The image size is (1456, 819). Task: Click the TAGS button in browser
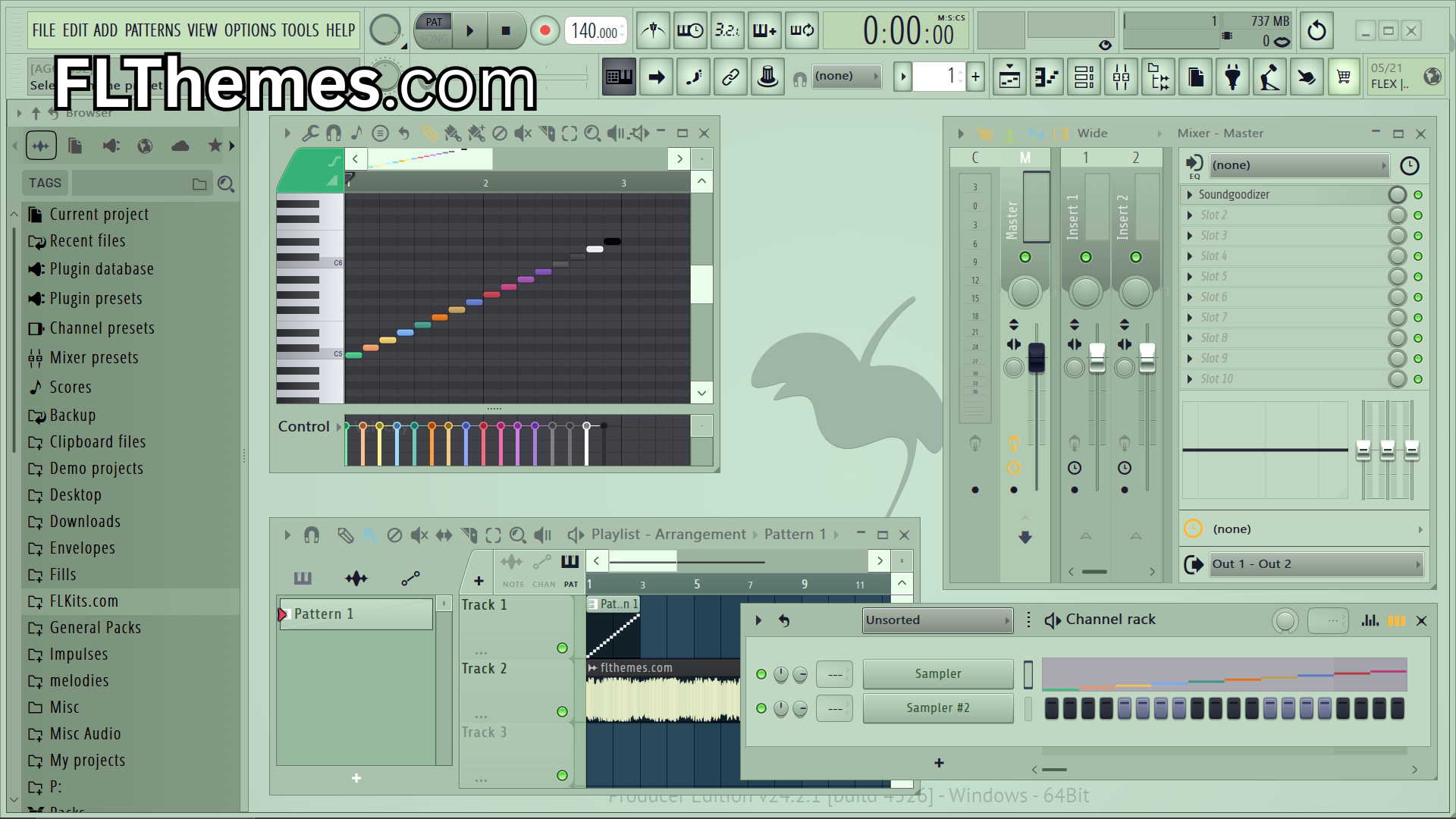(x=45, y=183)
